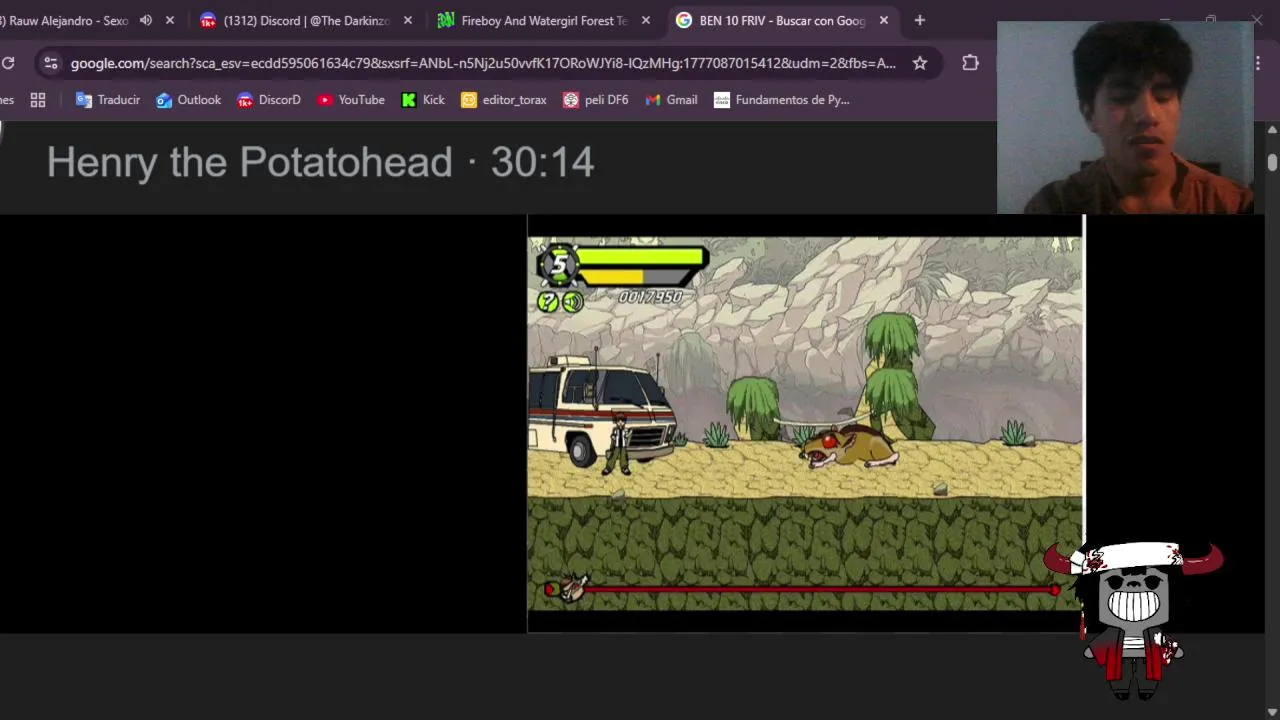1280x720 pixels.
Task: Click the webcam overlay of streamer
Action: click(x=1125, y=117)
